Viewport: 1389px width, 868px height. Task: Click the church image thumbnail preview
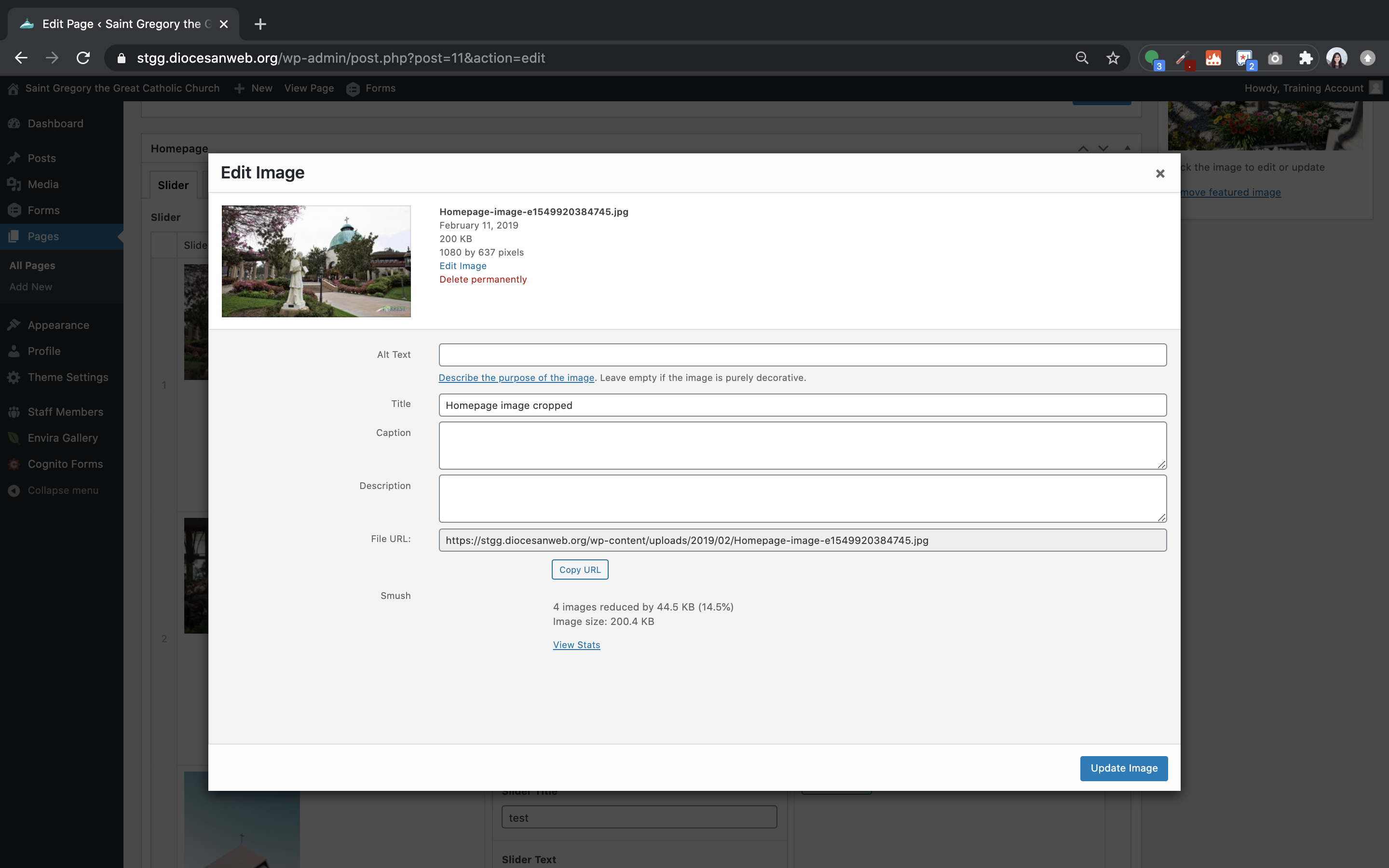pos(316,261)
